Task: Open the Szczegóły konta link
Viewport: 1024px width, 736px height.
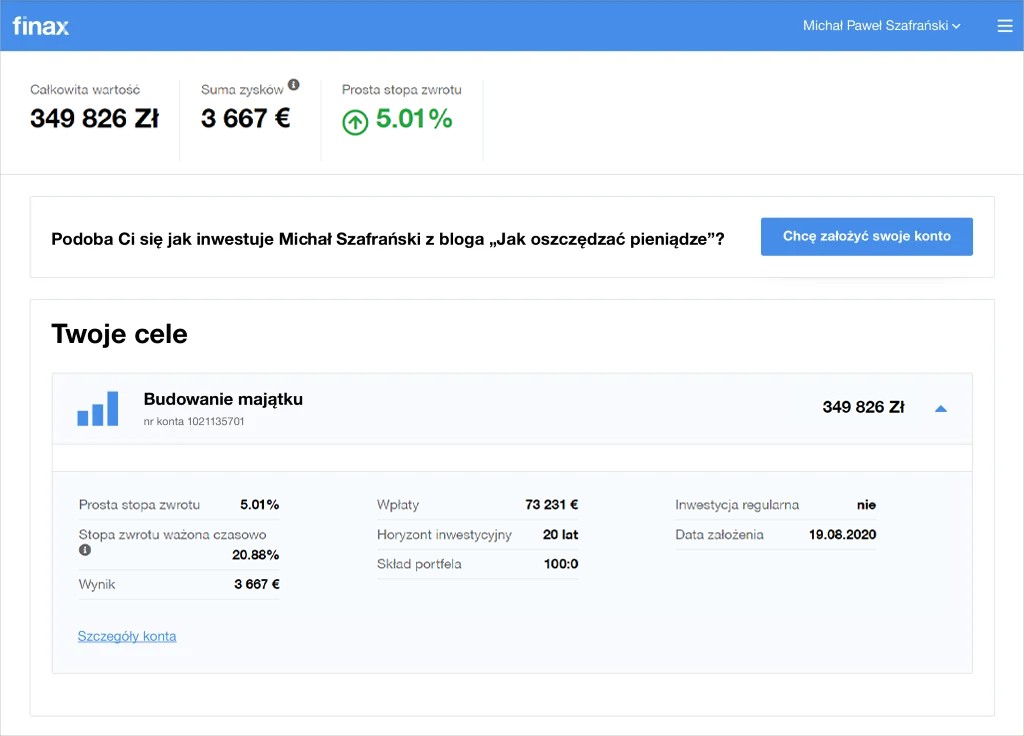Action: coord(127,636)
